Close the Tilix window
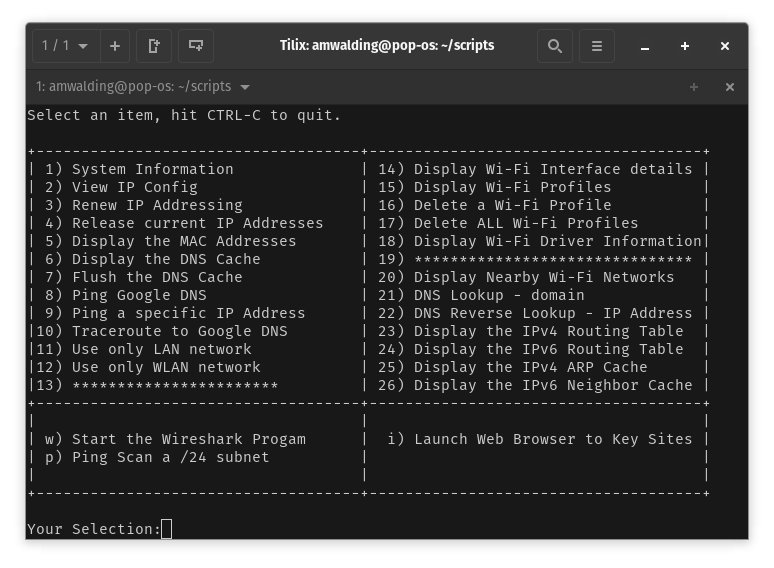 [725, 46]
